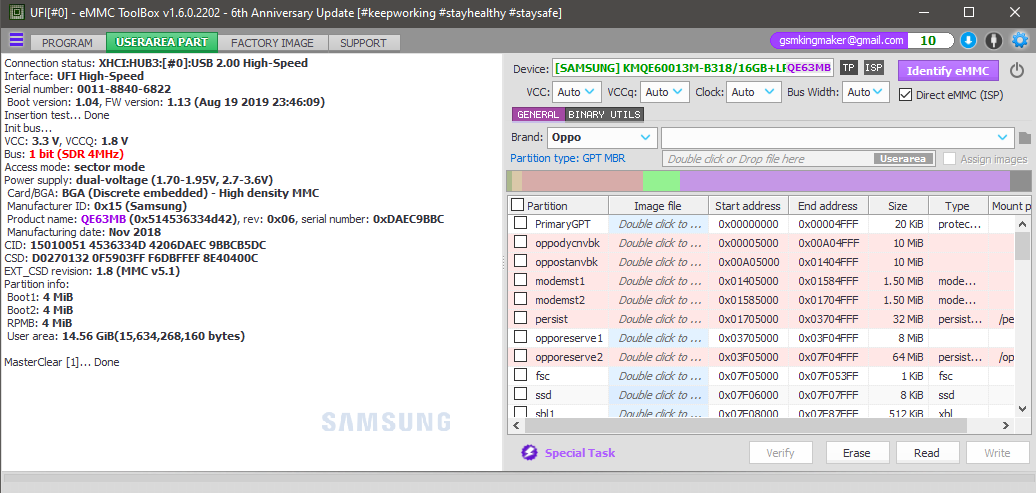This screenshot has width=1036, height=493.
Task: Check the persist partition checkbox
Action: 521,319
